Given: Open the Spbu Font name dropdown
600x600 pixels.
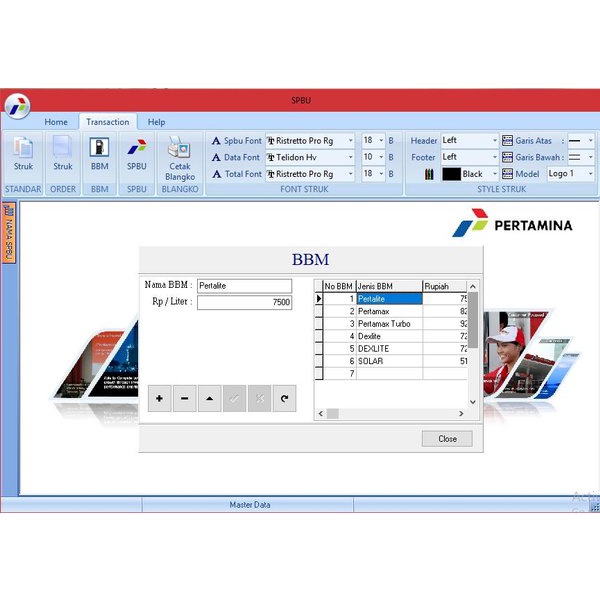Looking at the screenshot, I should click(350, 140).
